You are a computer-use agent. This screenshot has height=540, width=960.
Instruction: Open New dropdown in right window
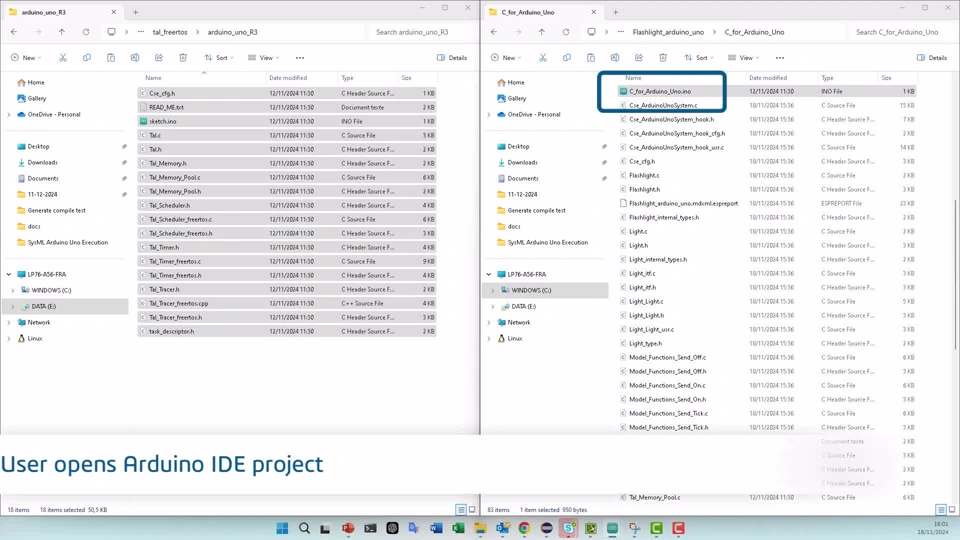(x=506, y=58)
